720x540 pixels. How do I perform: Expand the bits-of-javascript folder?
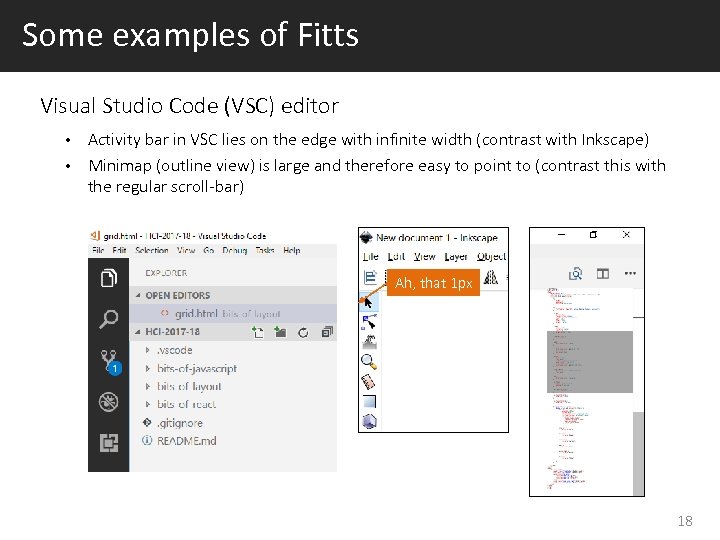click(147, 368)
